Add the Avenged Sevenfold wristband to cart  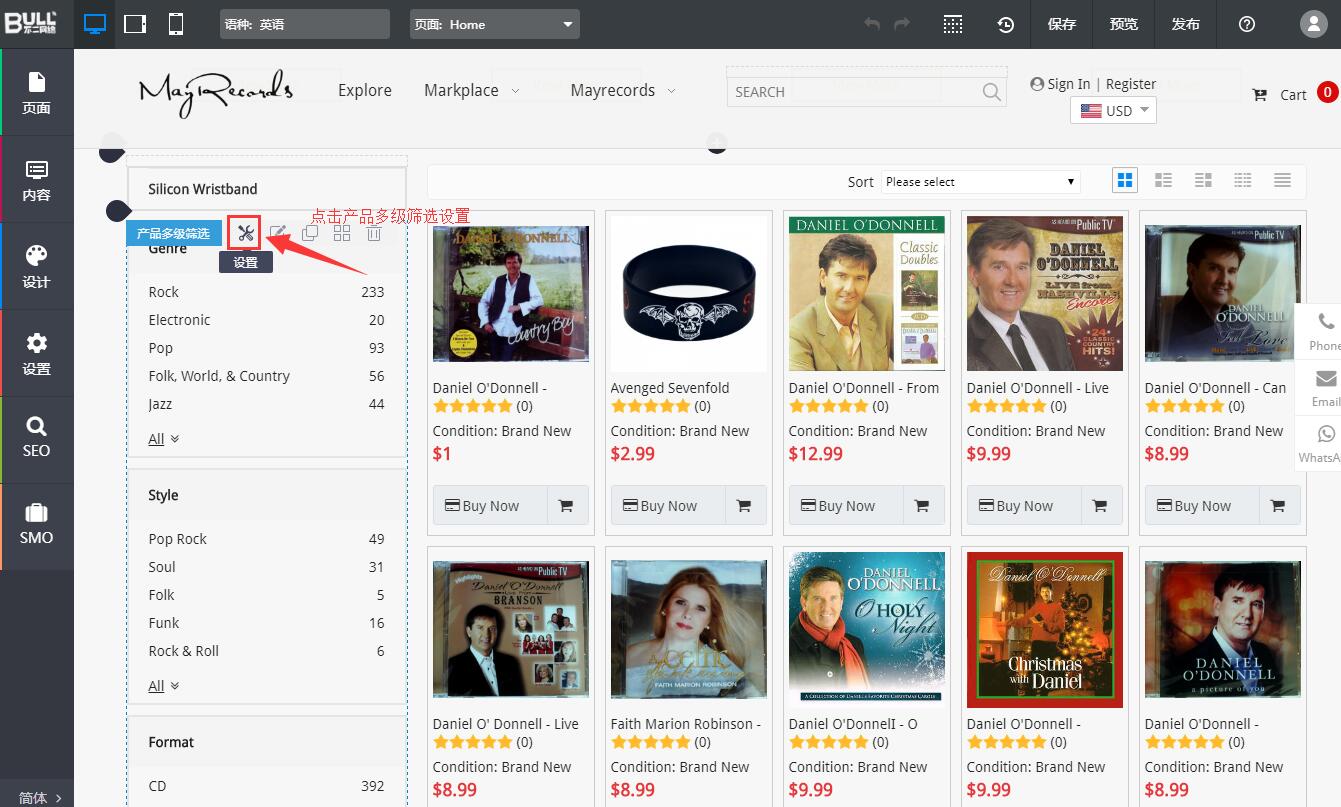743,506
